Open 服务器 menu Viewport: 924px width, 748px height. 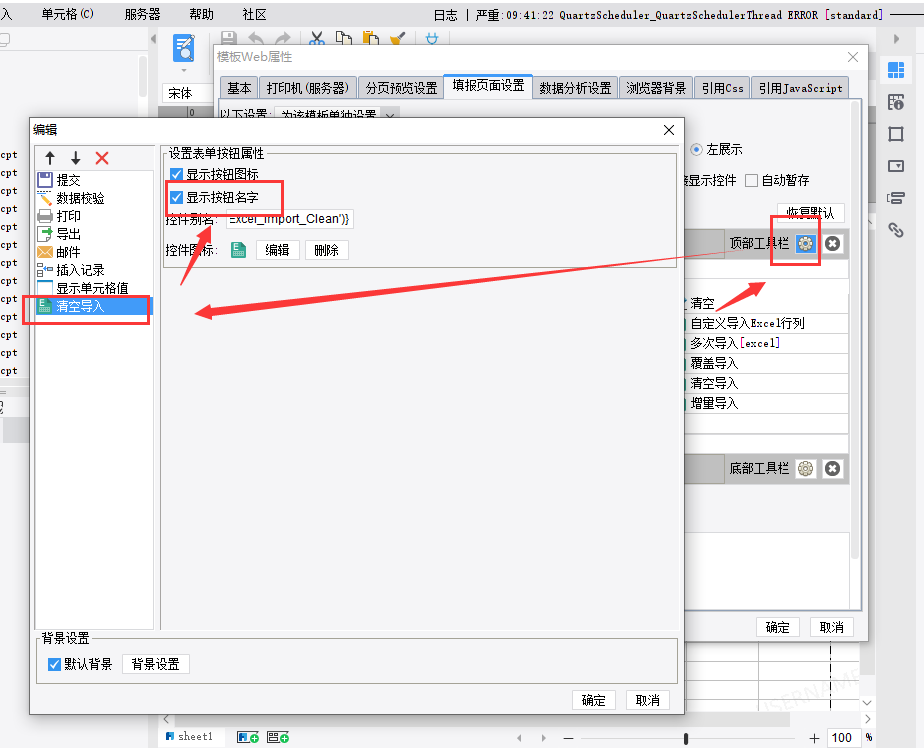point(143,14)
